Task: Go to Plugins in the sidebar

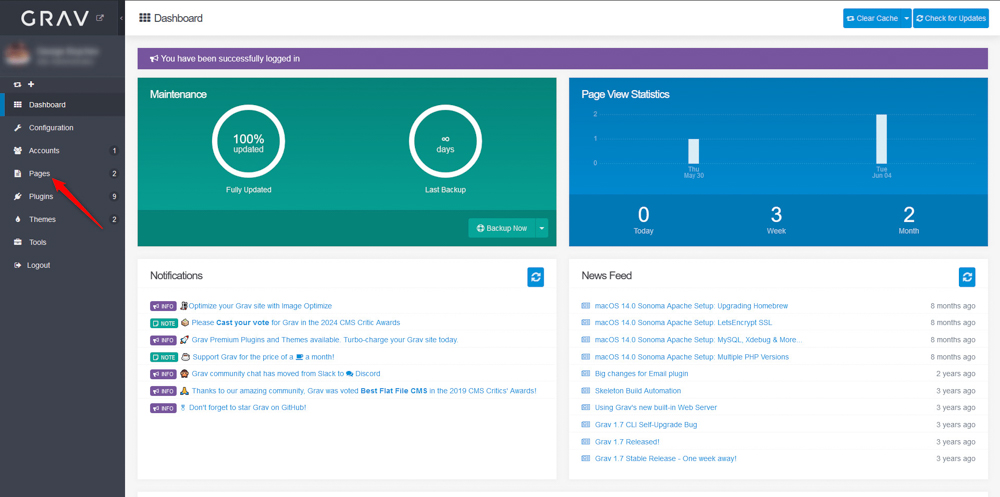Action: click(x=41, y=197)
